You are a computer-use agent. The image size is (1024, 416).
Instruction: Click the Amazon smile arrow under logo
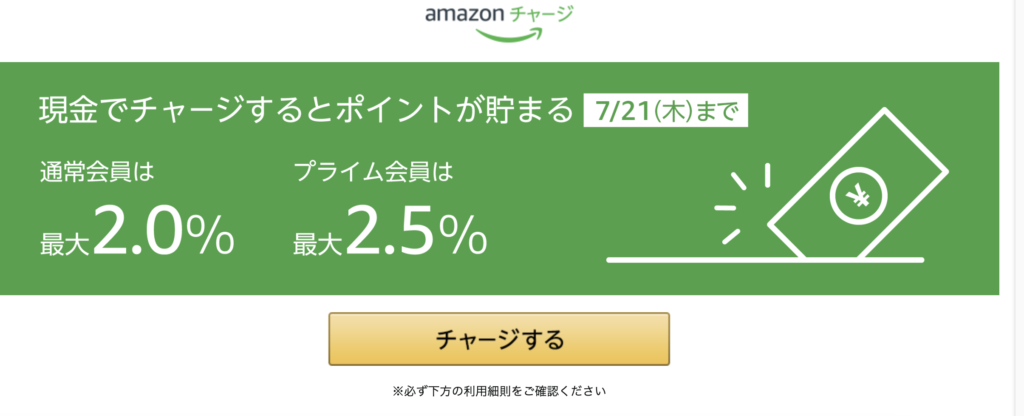click(x=509, y=33)
